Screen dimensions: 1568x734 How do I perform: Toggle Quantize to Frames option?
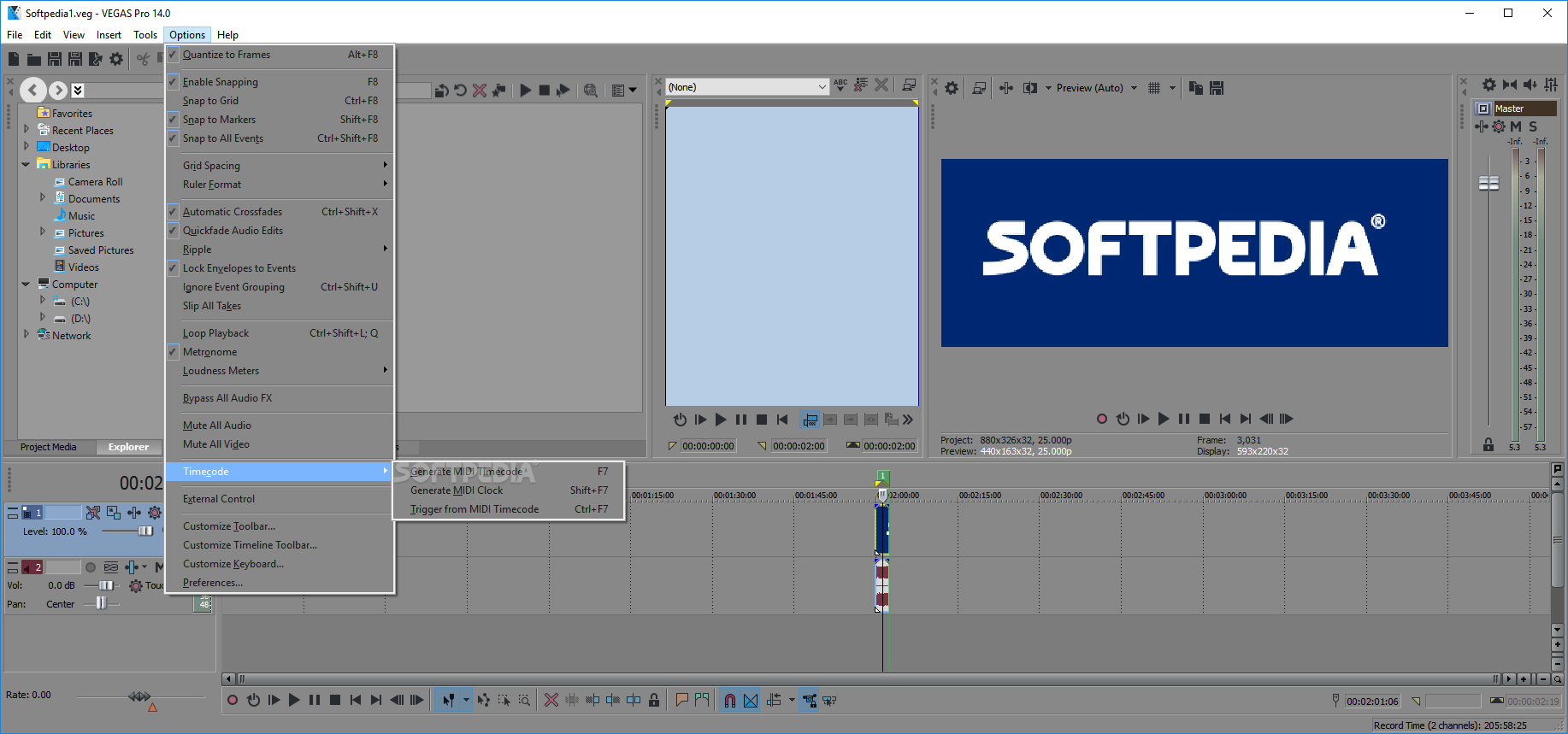coord(280,55)
